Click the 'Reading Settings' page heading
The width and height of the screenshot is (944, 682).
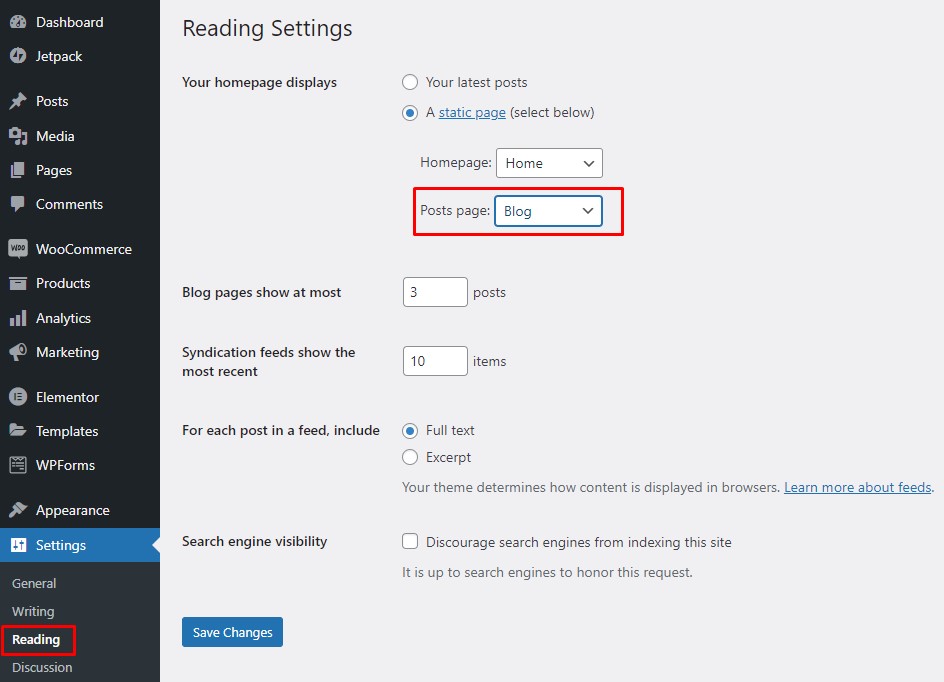267,28
